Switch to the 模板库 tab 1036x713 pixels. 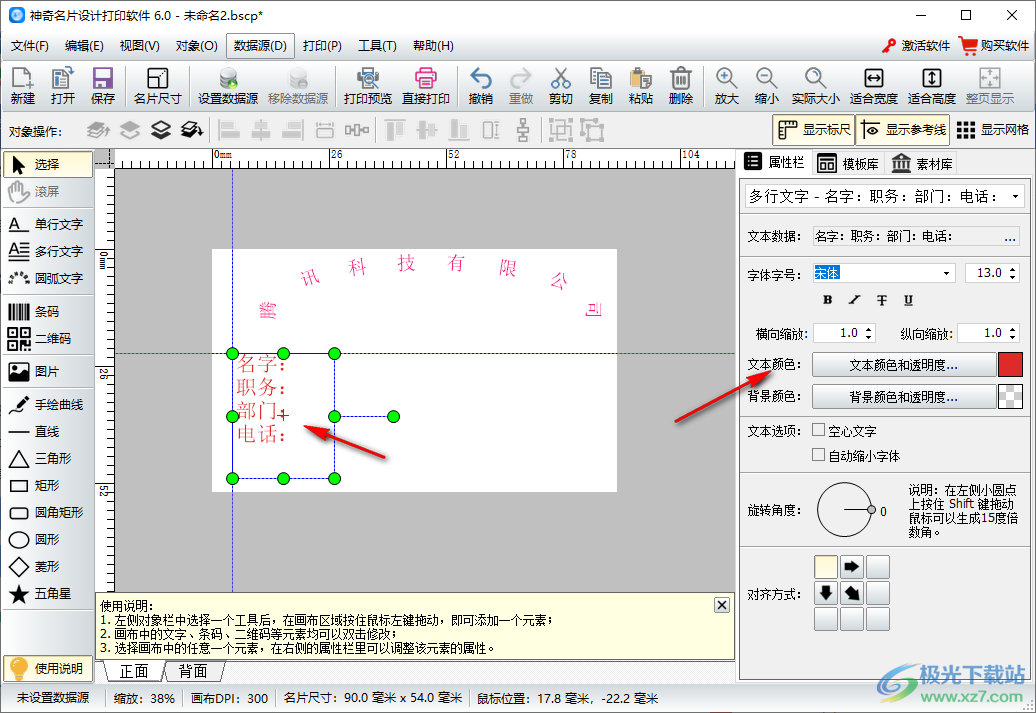(x=848, y=163)
